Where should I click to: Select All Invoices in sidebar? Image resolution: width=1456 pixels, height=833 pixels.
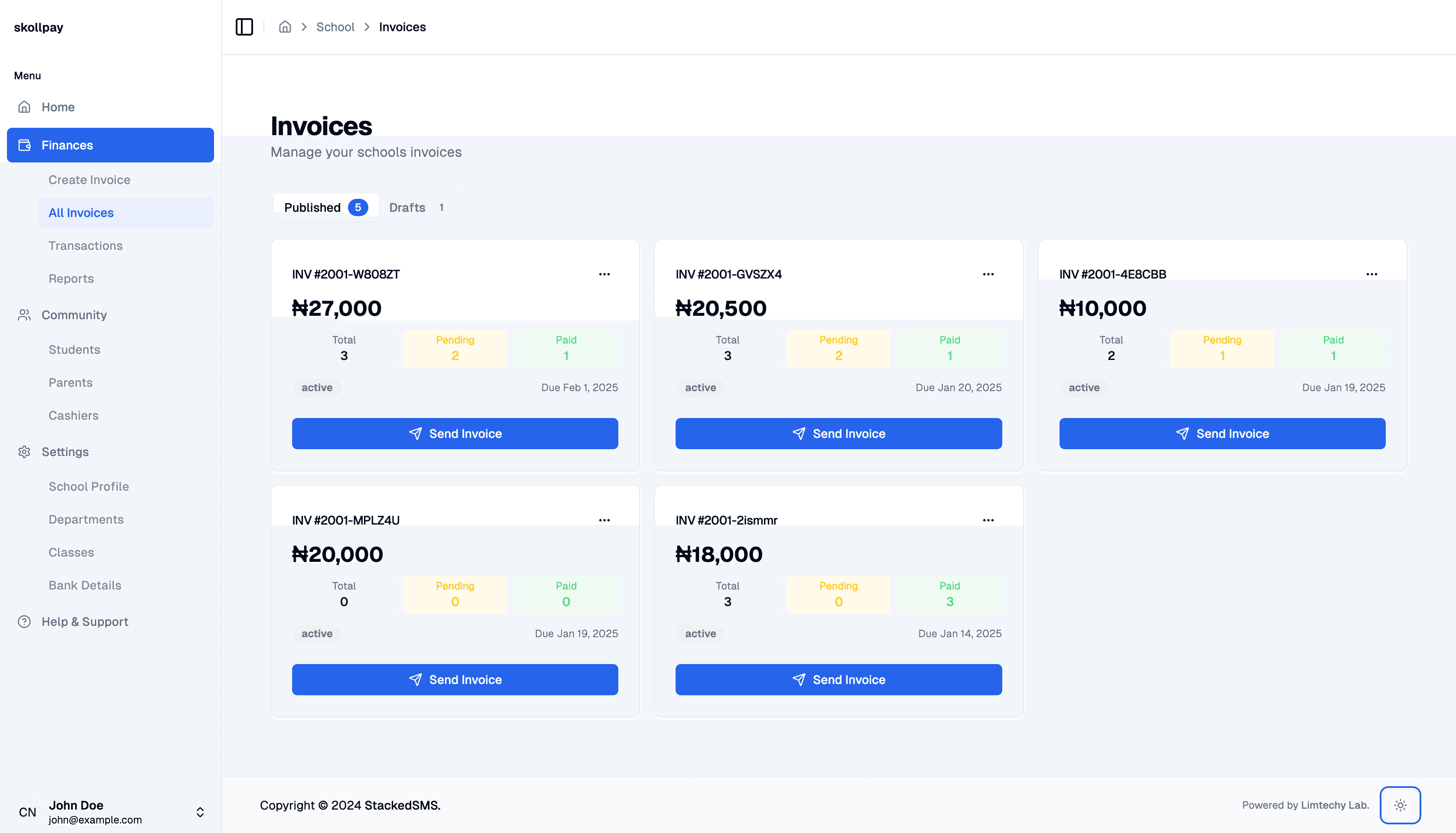(x=126, y=213)
